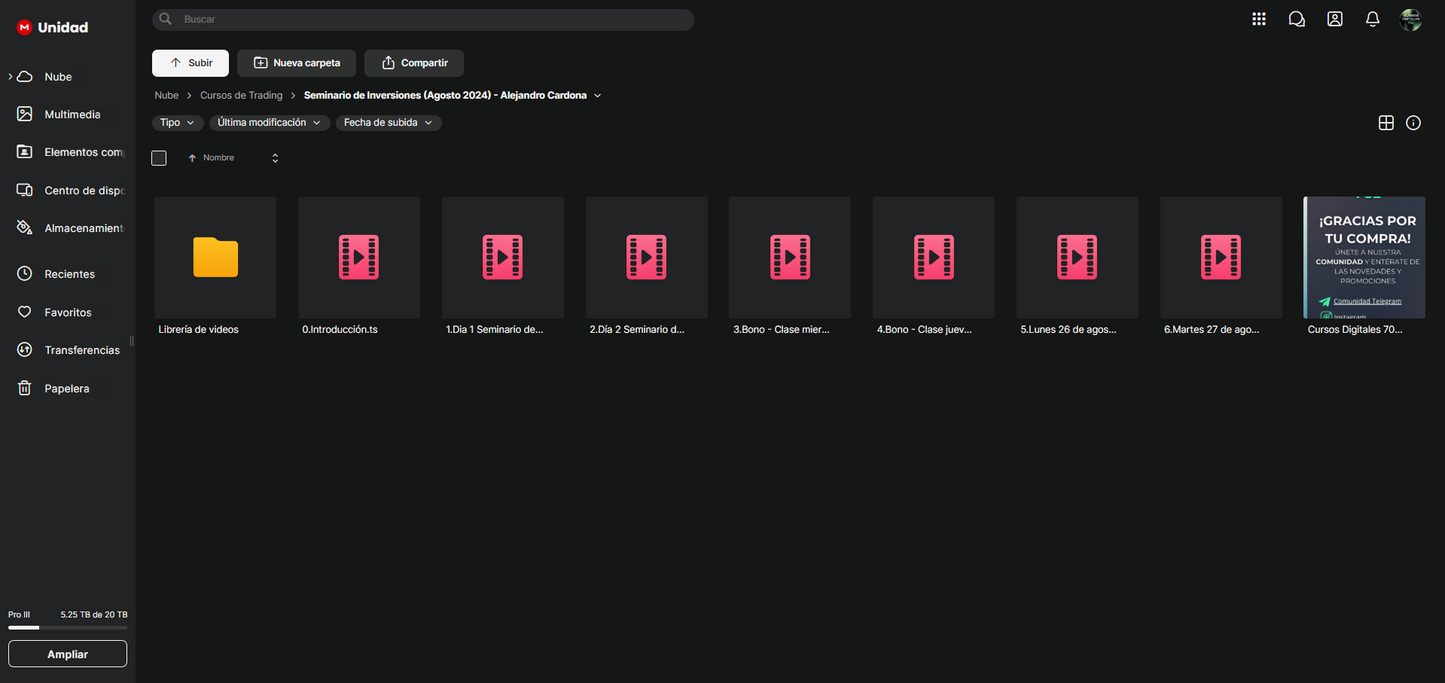Open the Fecha de subida dropdown
1445x683 pixels.
click(x=388, y=123)
